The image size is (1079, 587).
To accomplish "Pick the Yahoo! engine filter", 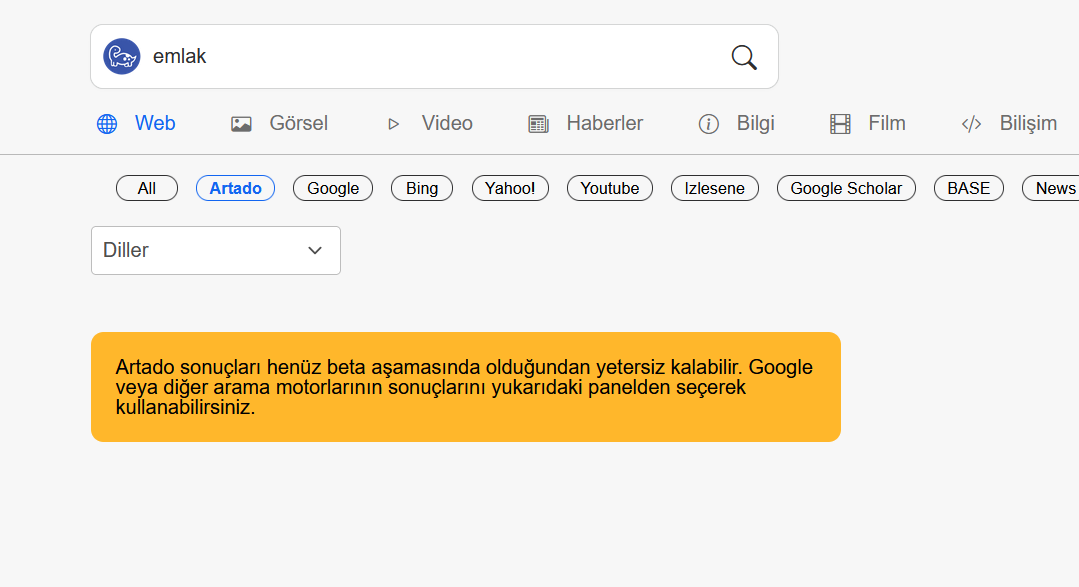I will (x=510, y=188).
